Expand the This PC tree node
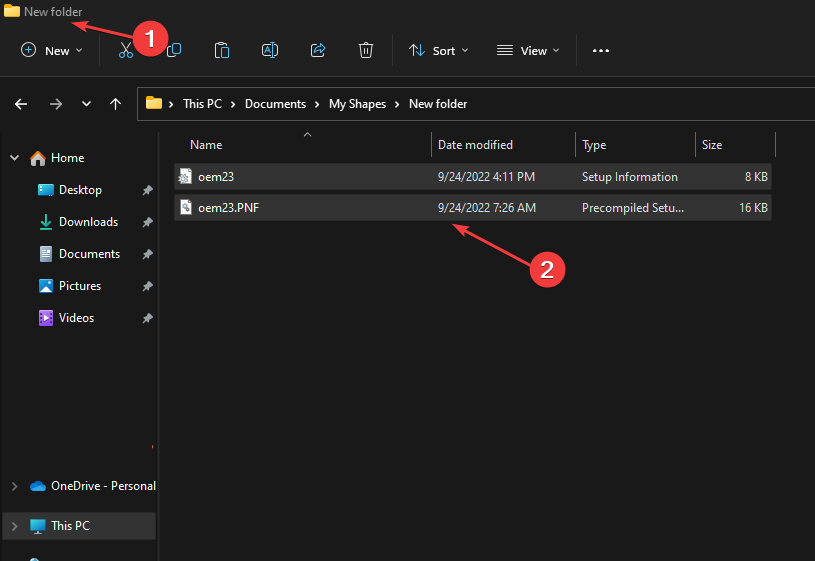Image resolution: width=815 pixels, height=561 pixels. (x=14, y=526)
